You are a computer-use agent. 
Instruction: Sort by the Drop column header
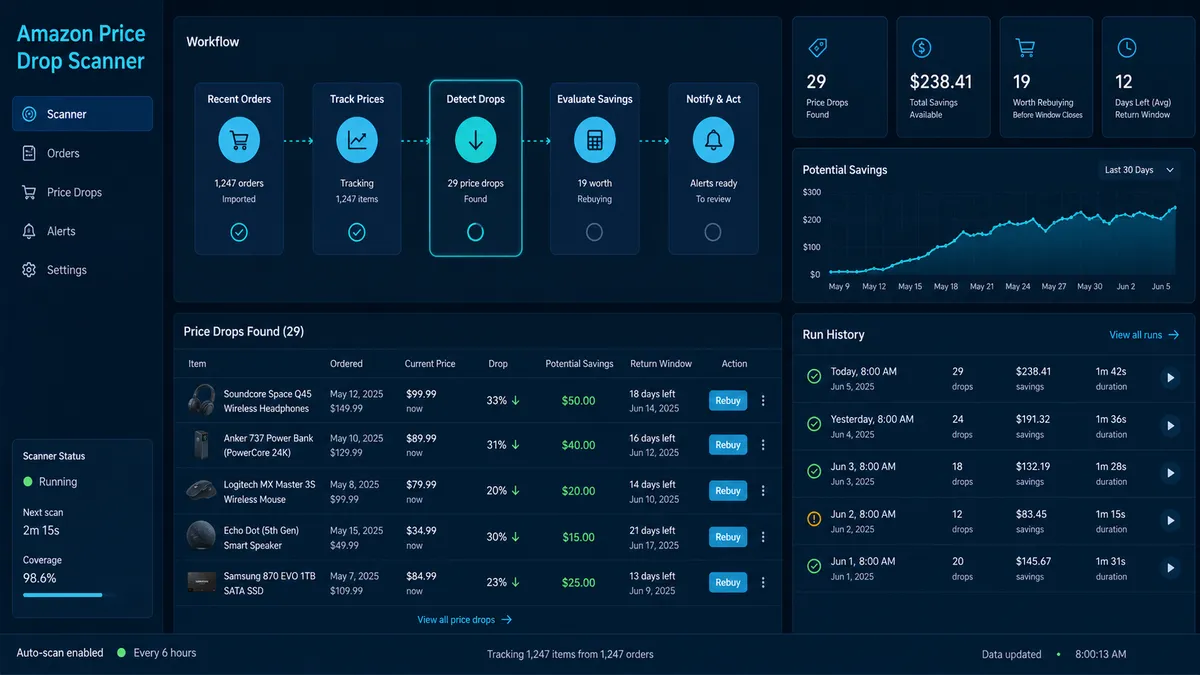pyautogui.click(x=498, y=364)
